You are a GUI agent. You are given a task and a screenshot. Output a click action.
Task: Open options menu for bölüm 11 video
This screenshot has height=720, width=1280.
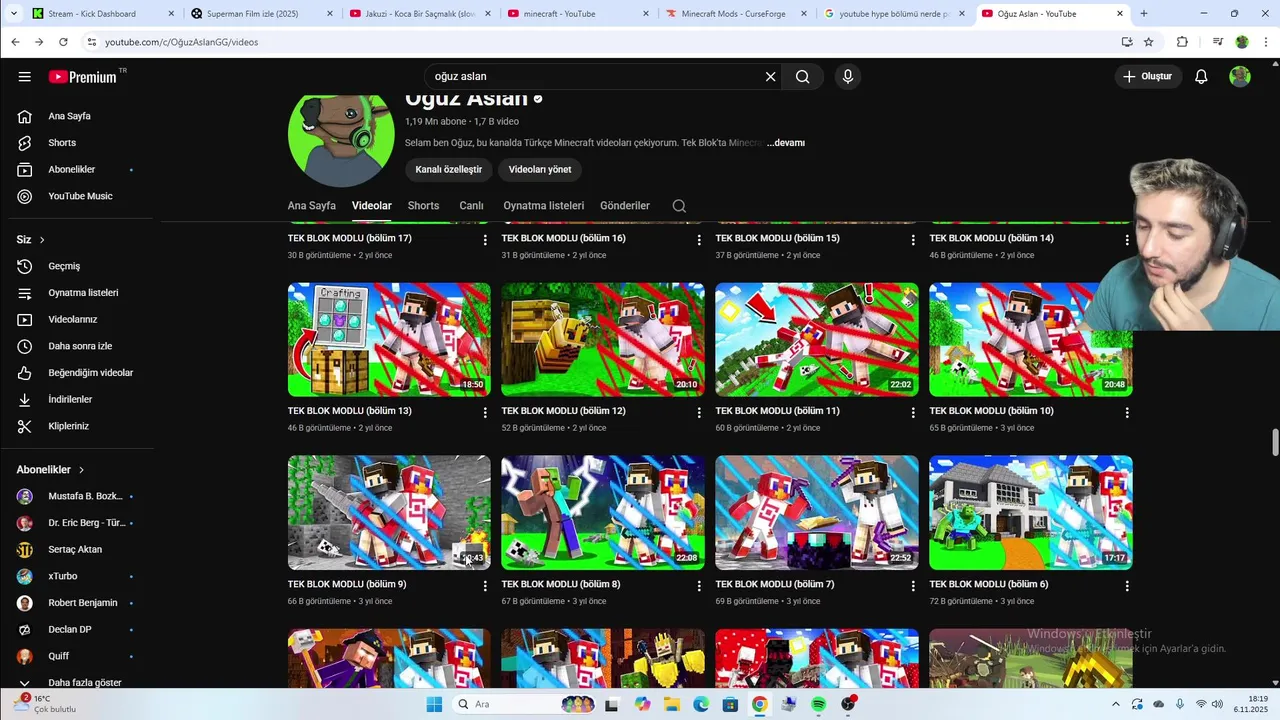(913, 413)
